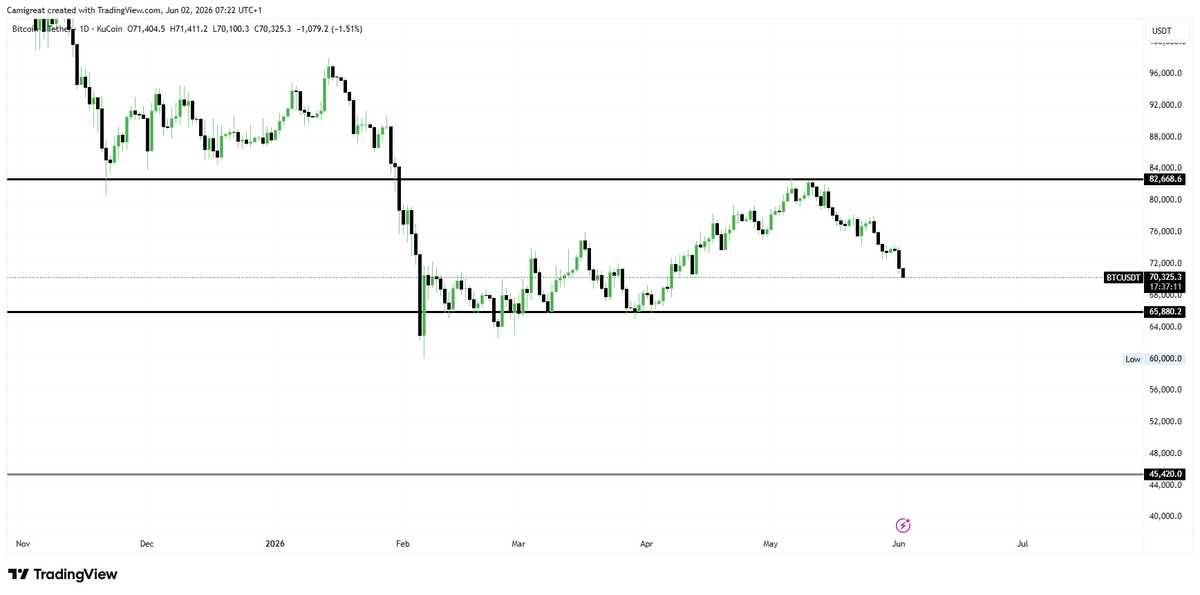Click the Apr time axis label
Viewport: 1200px width, 595px height.
click(647, 544)
